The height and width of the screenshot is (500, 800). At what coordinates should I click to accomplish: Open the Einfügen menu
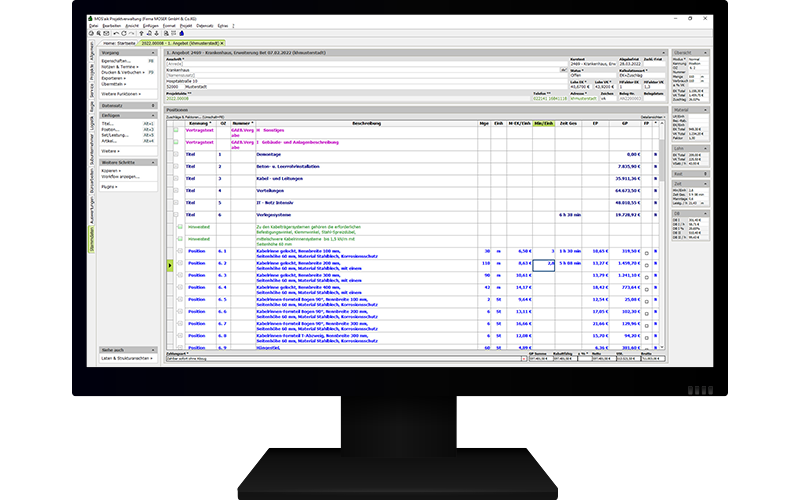(x=151, y=26)
